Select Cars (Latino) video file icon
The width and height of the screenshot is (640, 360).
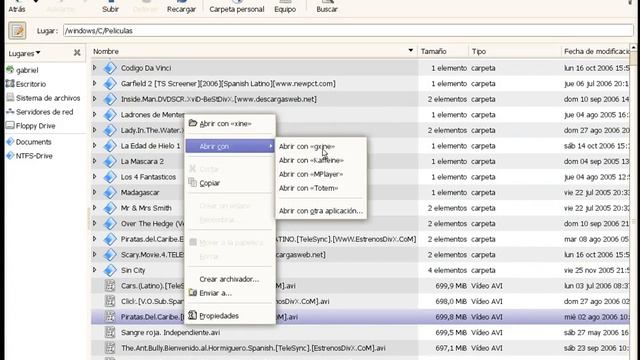110,286
